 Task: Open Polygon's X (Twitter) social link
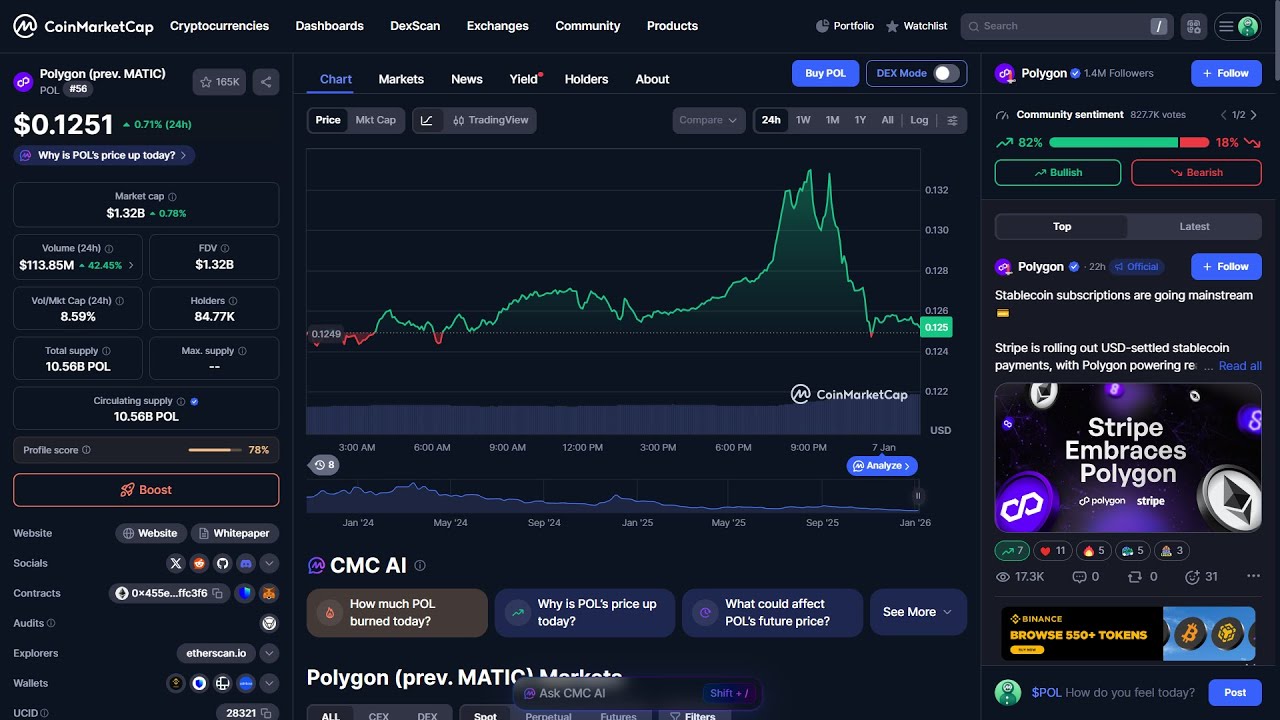(x=177, y=563)
